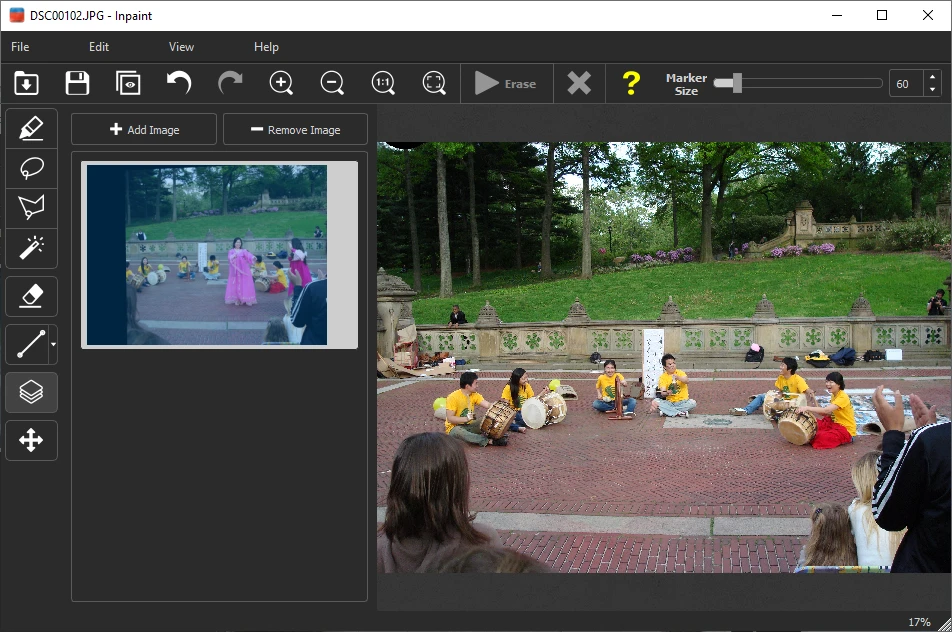Screen dimensions: 952x632
Task: Expand the Guide Line tool dropdown arrow
Action: [52, 345]
